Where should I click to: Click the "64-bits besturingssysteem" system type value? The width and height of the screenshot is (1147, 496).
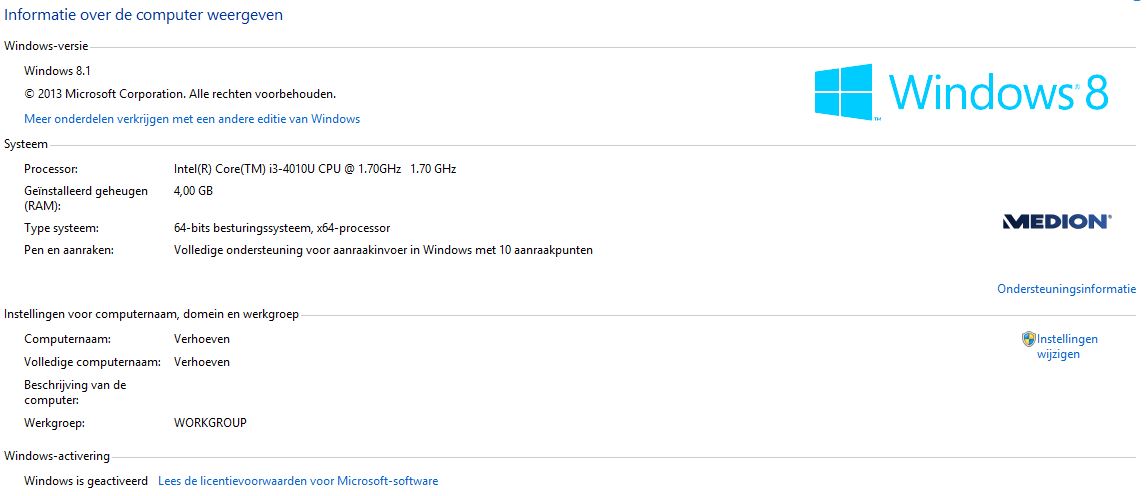[x=281, y=228]
